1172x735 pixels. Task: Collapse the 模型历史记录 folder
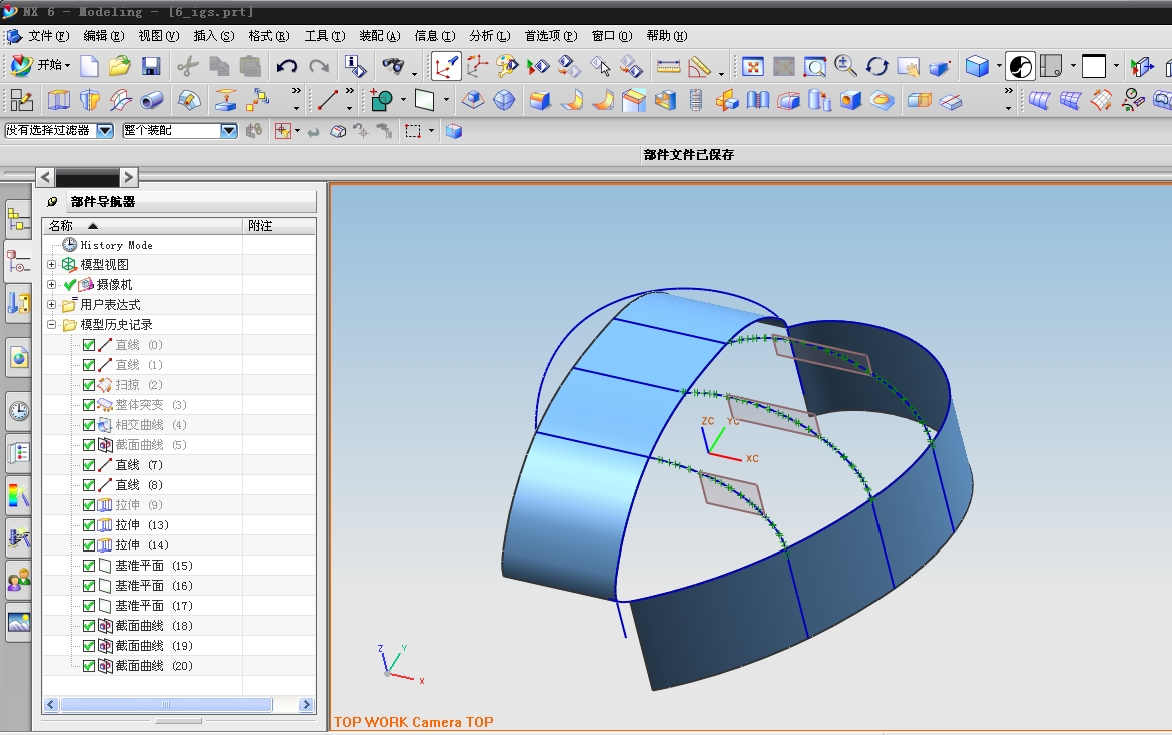tap(52, 325)
